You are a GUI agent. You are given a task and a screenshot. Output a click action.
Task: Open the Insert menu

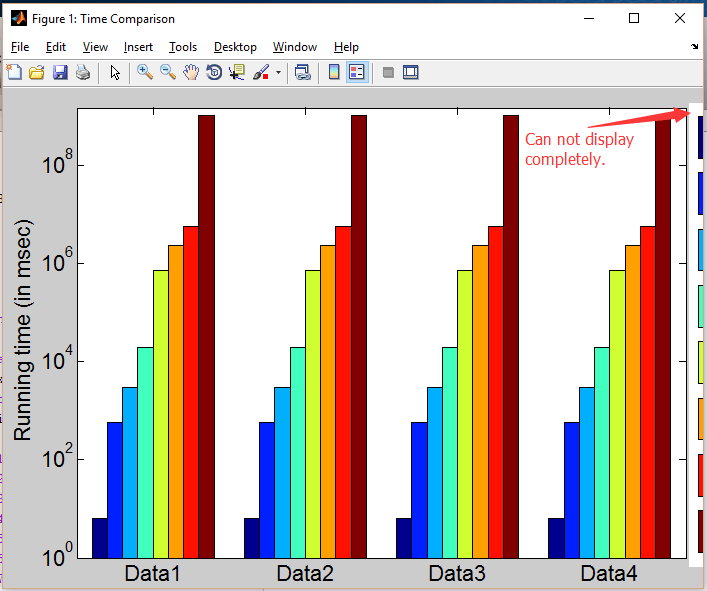pyautogui.click(x=138, y=47)
